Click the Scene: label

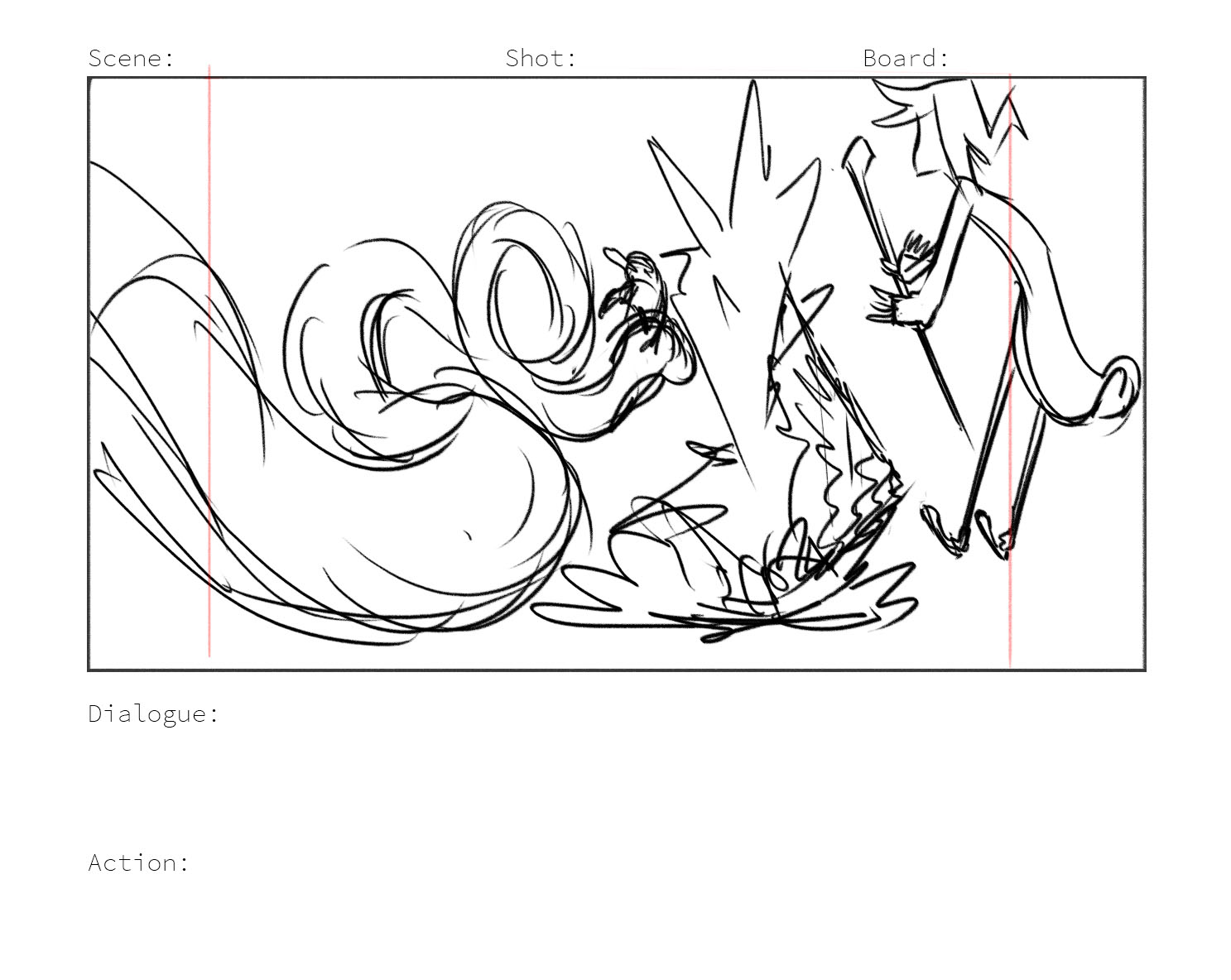(x=132, y=58)
